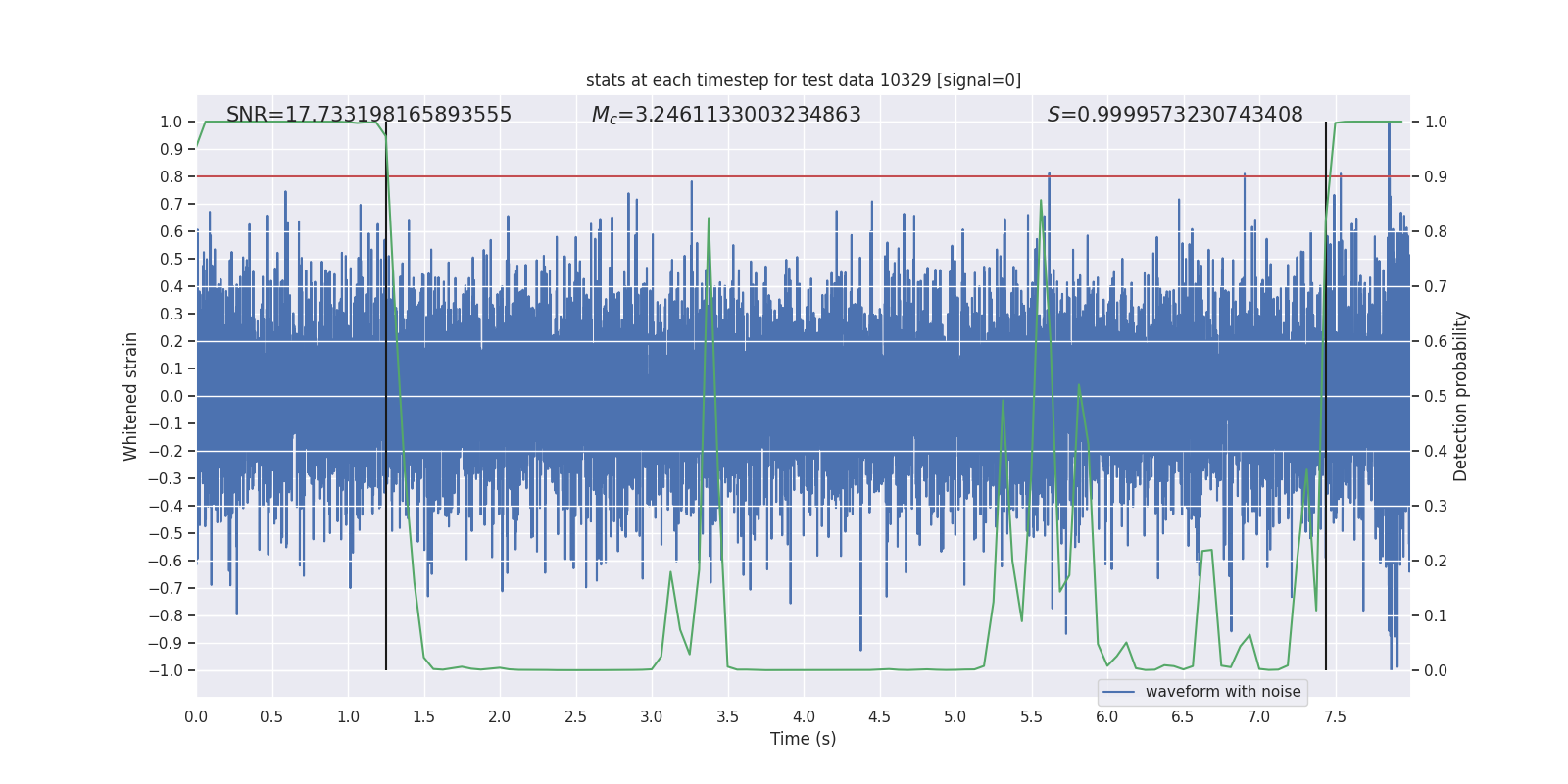Click the 0.0 tick on the time axis
Screen dimensions: 1568x784
tap(196, 716)
